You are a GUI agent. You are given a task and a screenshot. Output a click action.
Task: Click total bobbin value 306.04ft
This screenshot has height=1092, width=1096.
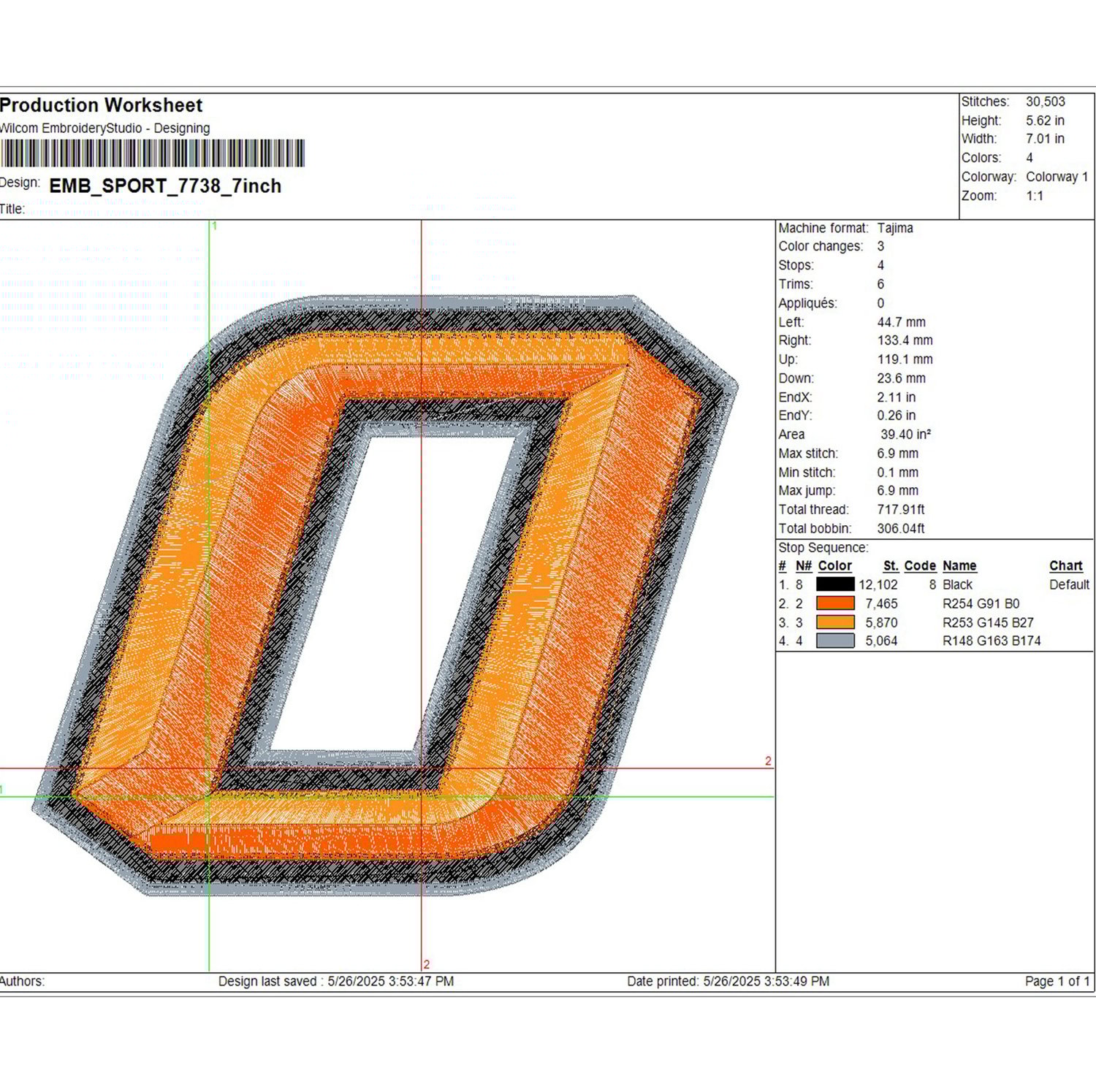[900, 529]
